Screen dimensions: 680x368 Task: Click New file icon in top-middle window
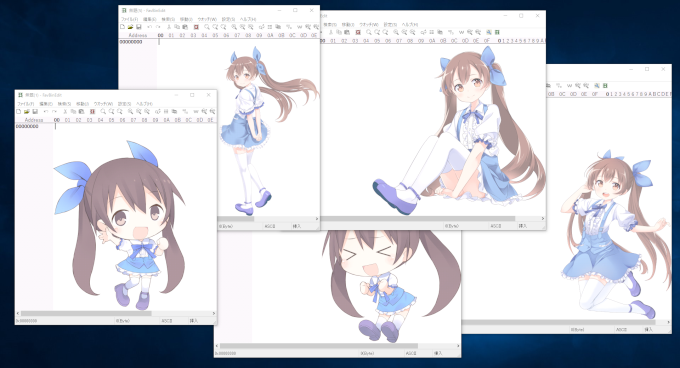(122, 27)
